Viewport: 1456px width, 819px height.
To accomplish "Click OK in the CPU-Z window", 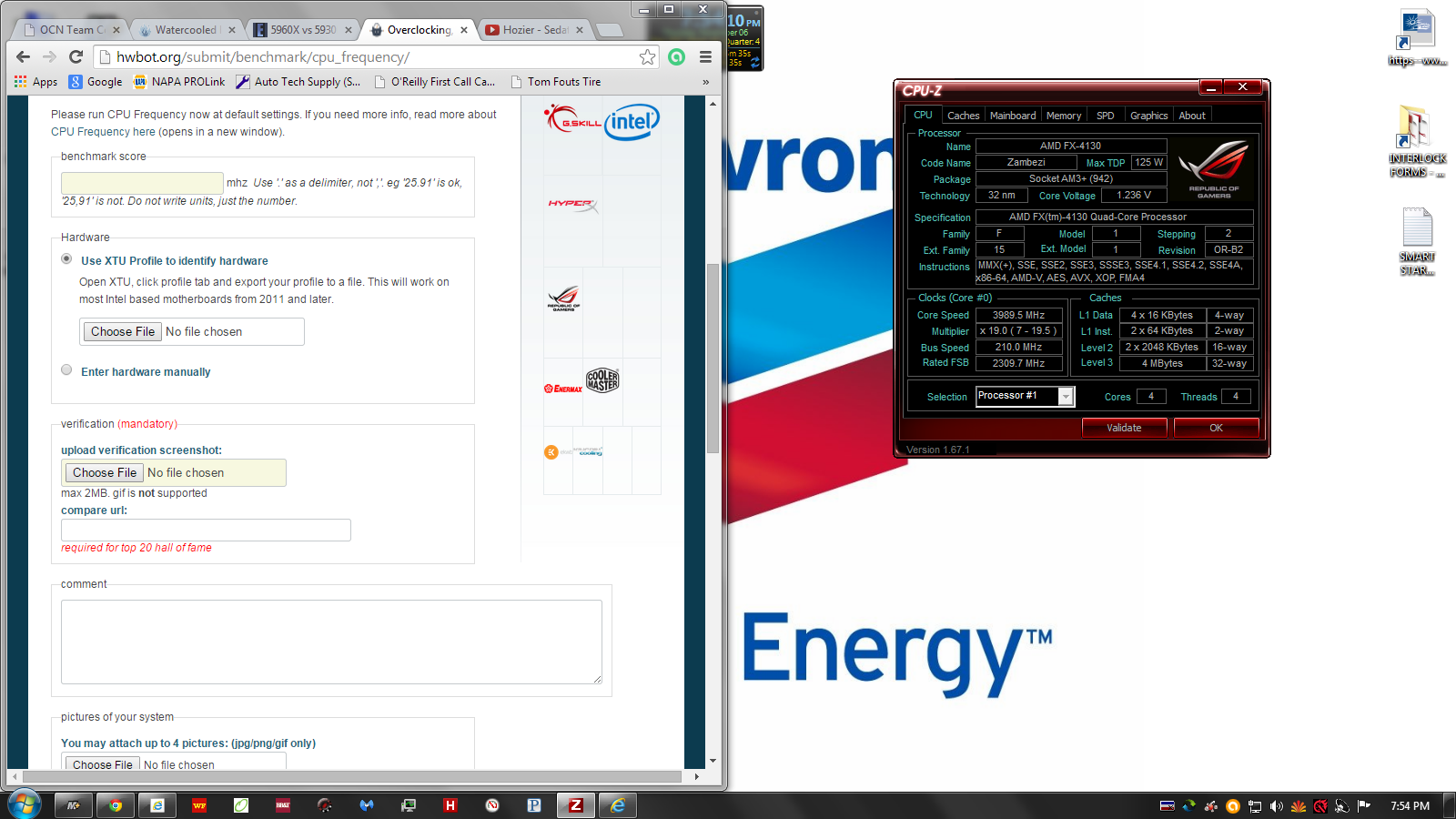I will (1216, 428).
